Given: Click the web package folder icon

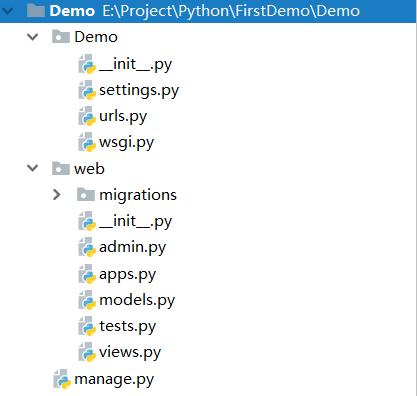Looking at the screenshot, I should click(x=61, y=168).
